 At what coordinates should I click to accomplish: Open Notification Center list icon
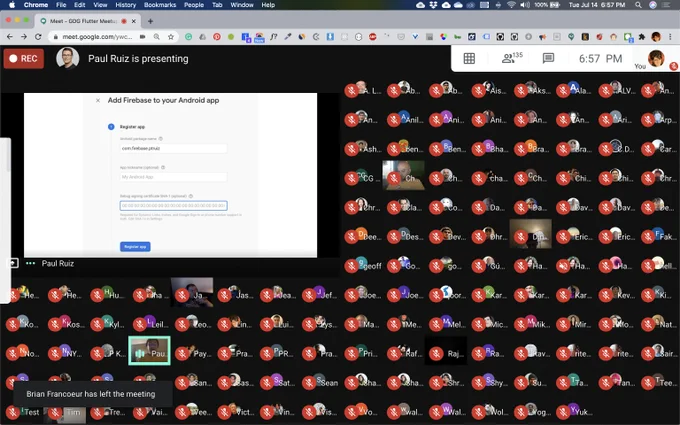click(667, 5)
